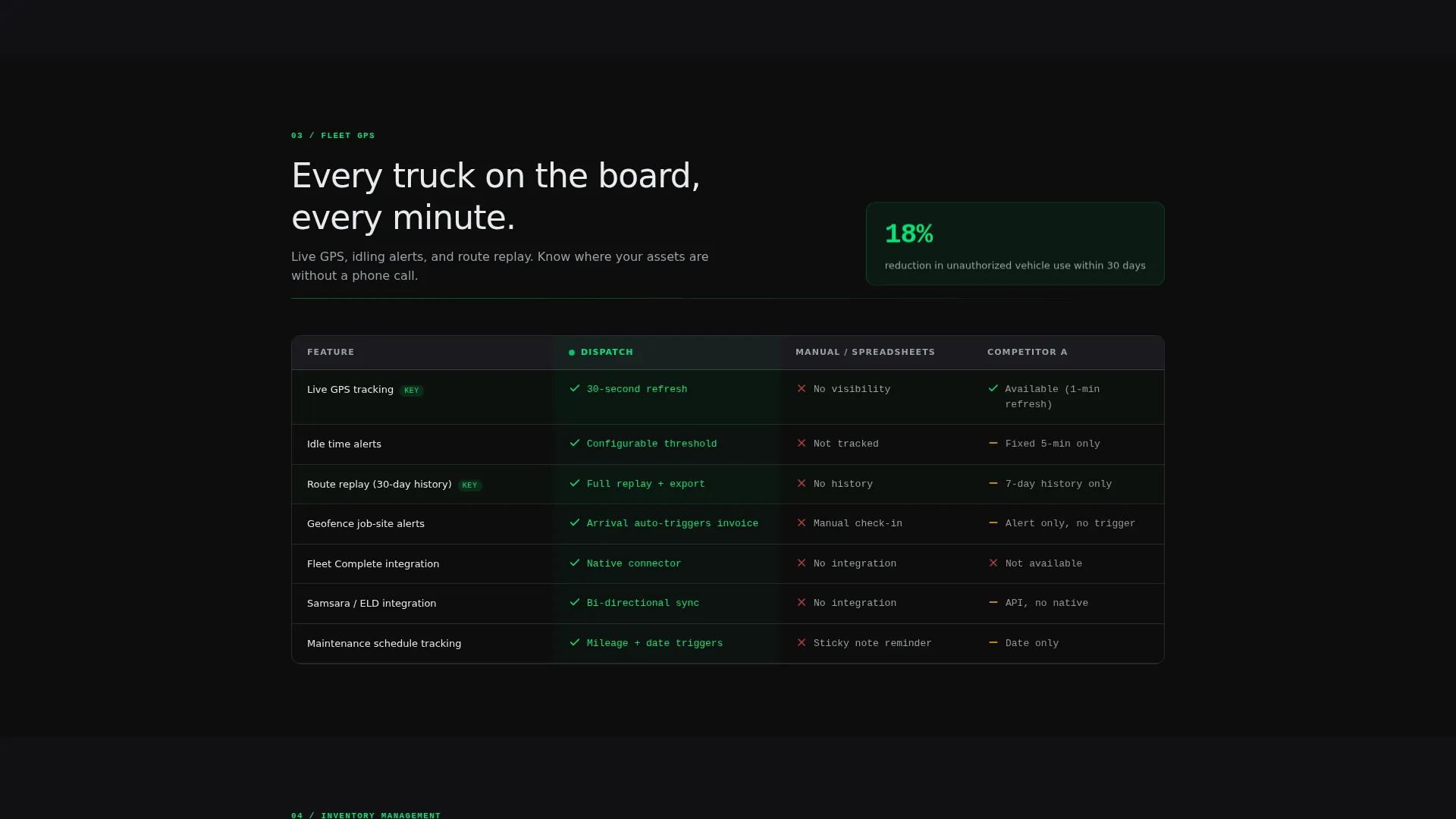Select the Geofence job-site alerts label
Image resolution: width=1456 pixels, height=819 pixels.
(366, 524)
